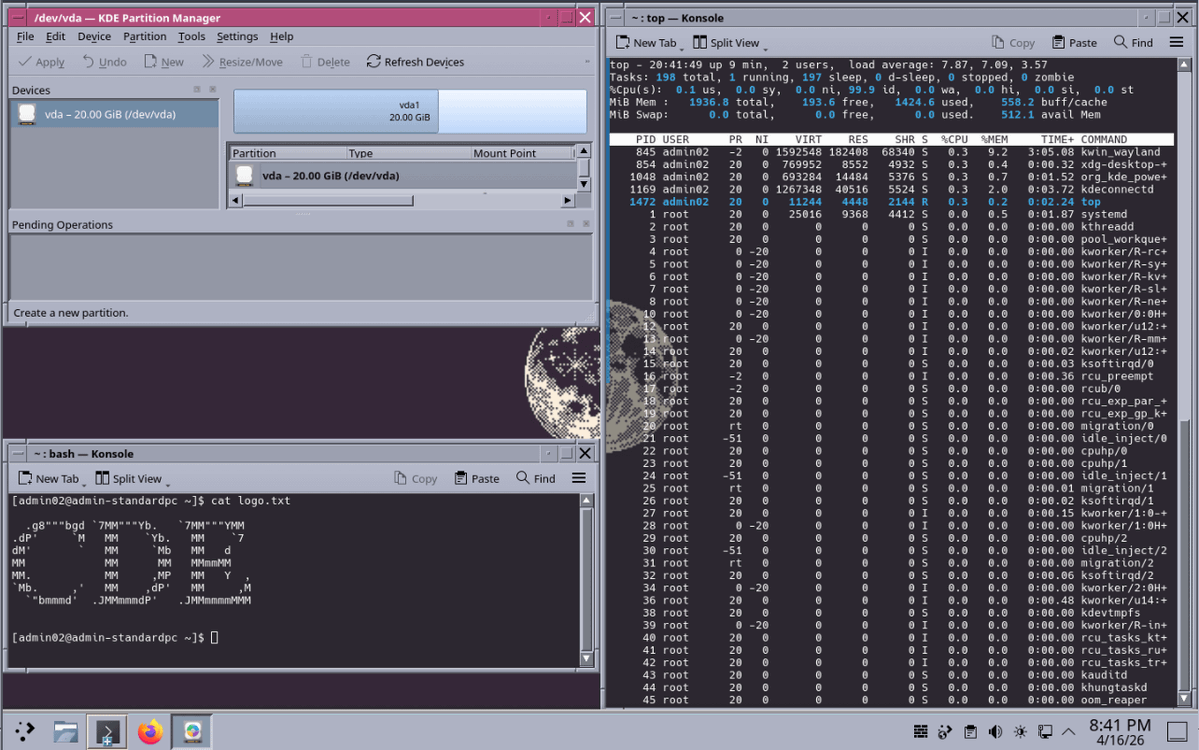This screenshot has width=1199, height=750.
Task: Click Paste in bash Konsole toolbar
Action: click(476, 479)
